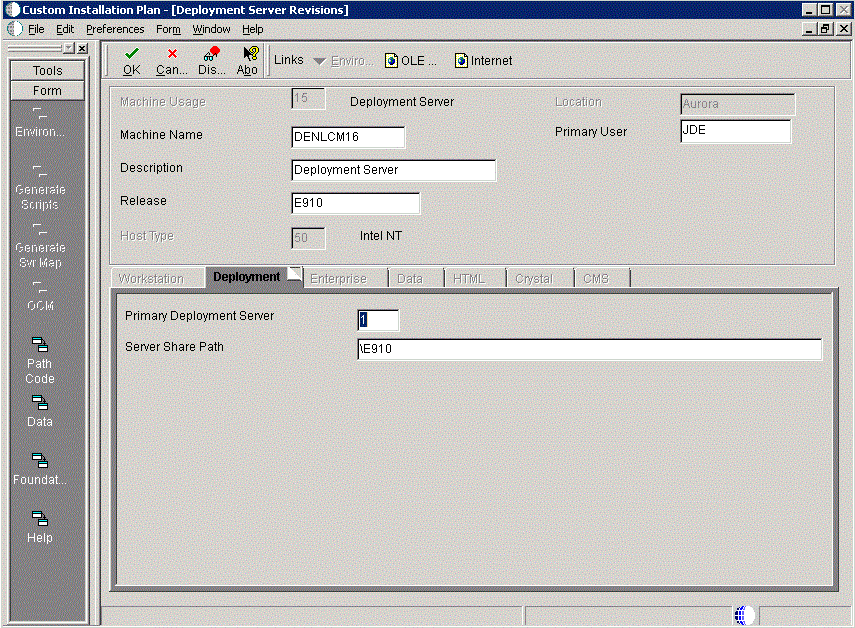Click the Form sidebar button
The width and height of the screenshot is (855, 628).
(47, 90)
